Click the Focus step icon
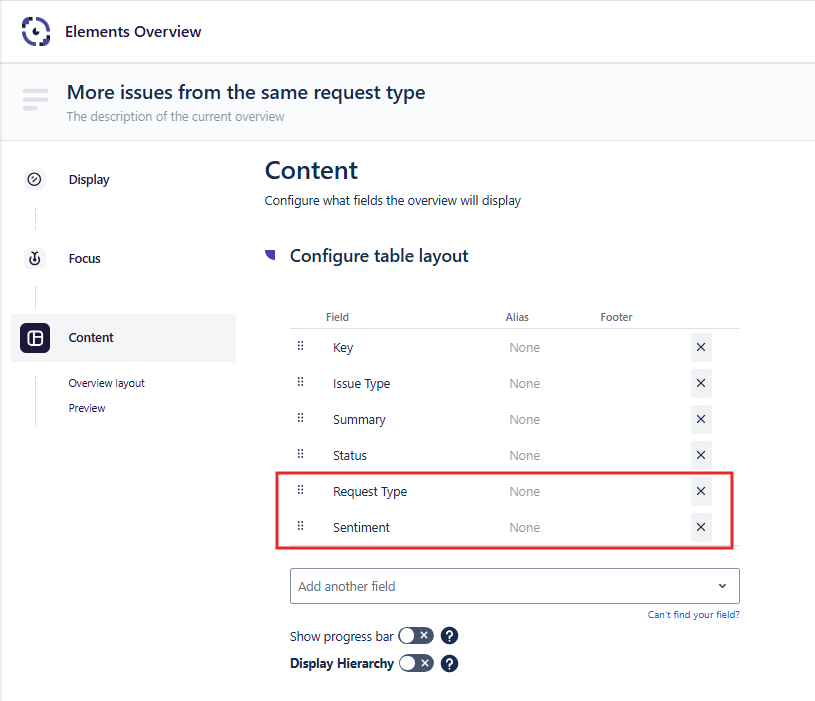The image size is (815, 701). 35,259
